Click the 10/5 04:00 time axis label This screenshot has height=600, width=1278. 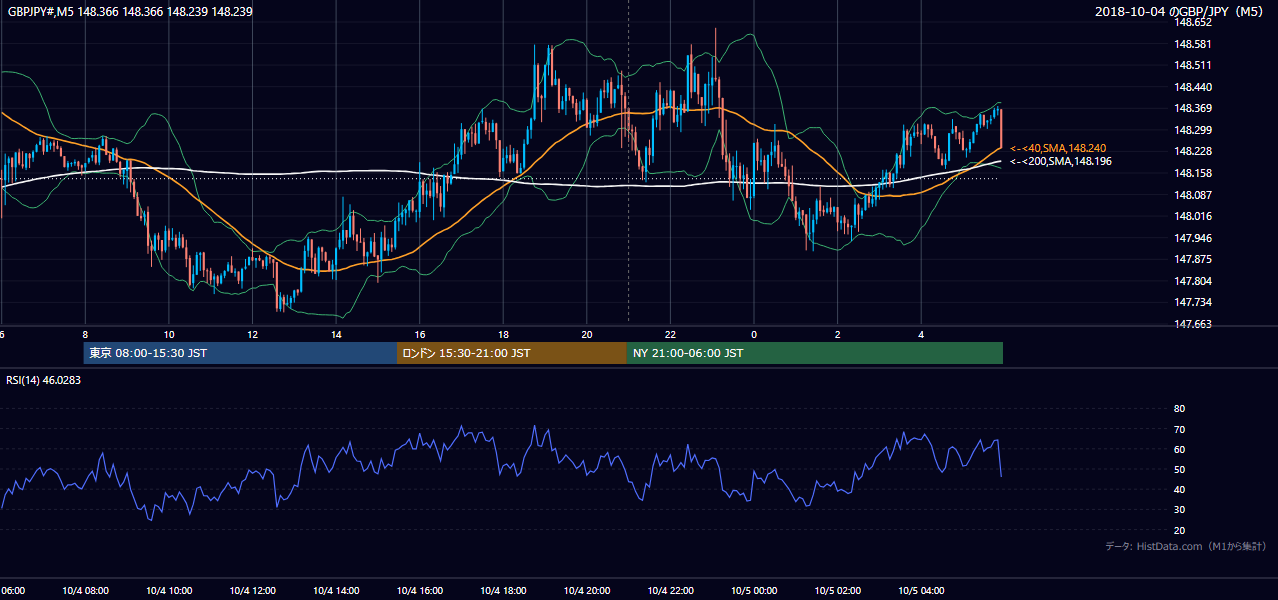921,591
